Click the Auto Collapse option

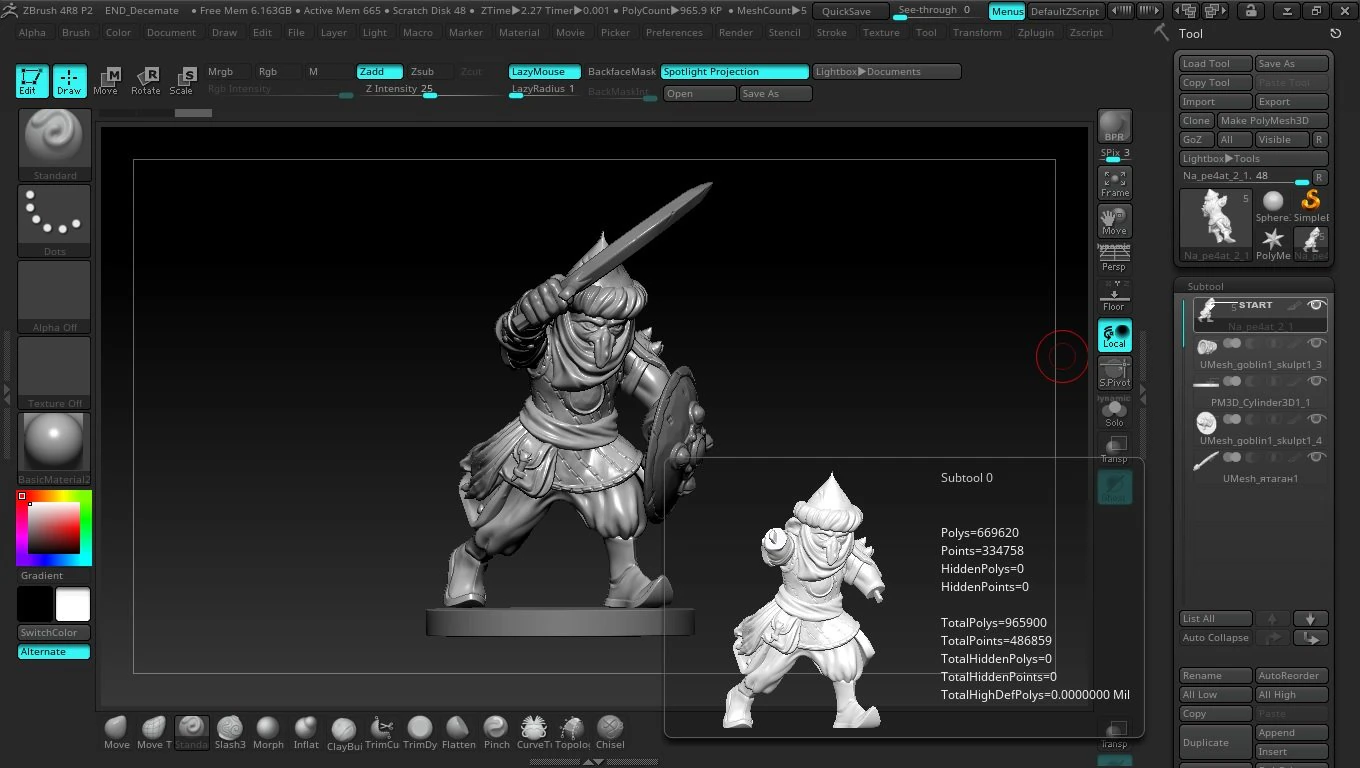tap(1215, 637)
